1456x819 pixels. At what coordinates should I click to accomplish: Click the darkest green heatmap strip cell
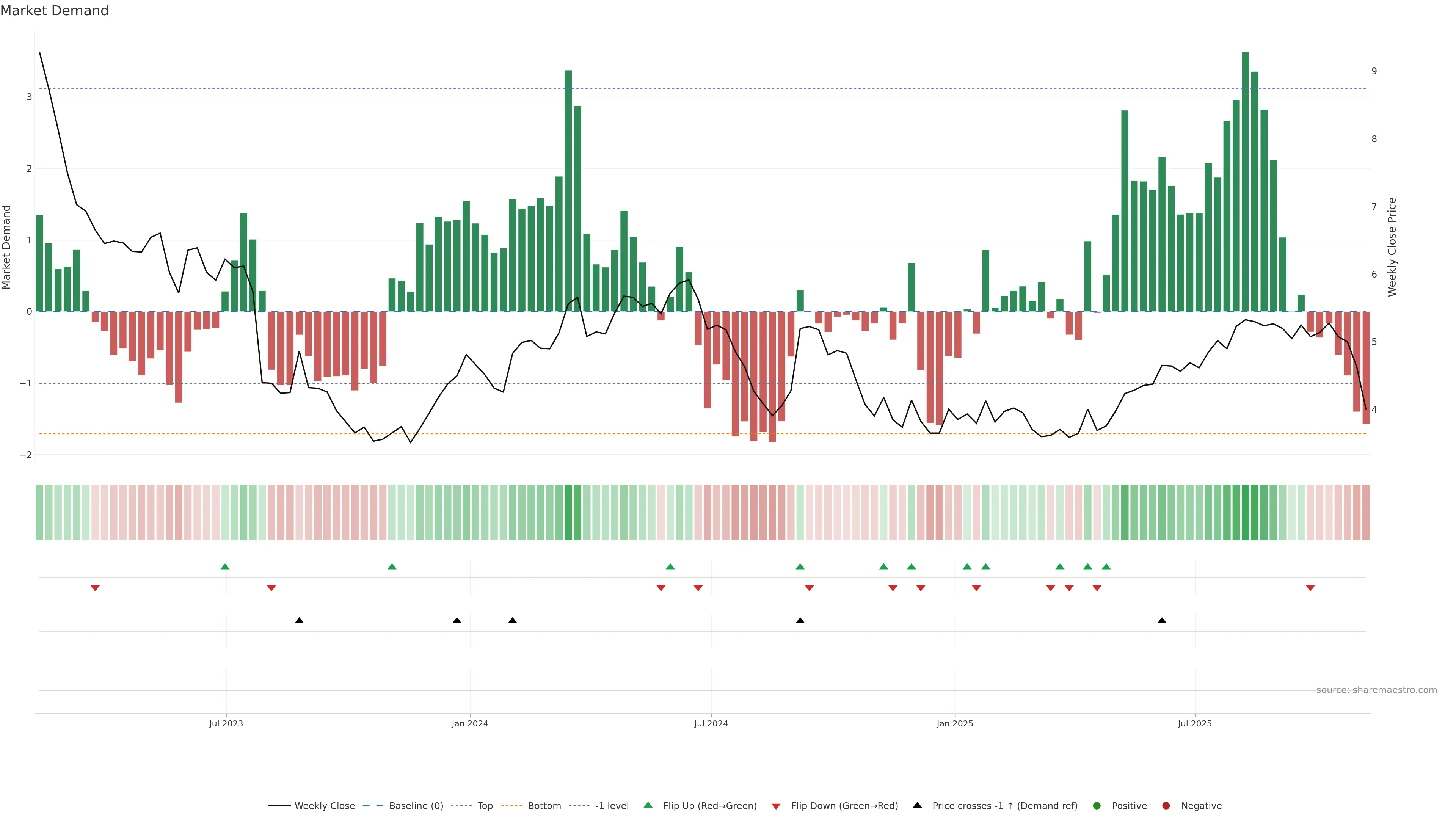[1245, 512]
